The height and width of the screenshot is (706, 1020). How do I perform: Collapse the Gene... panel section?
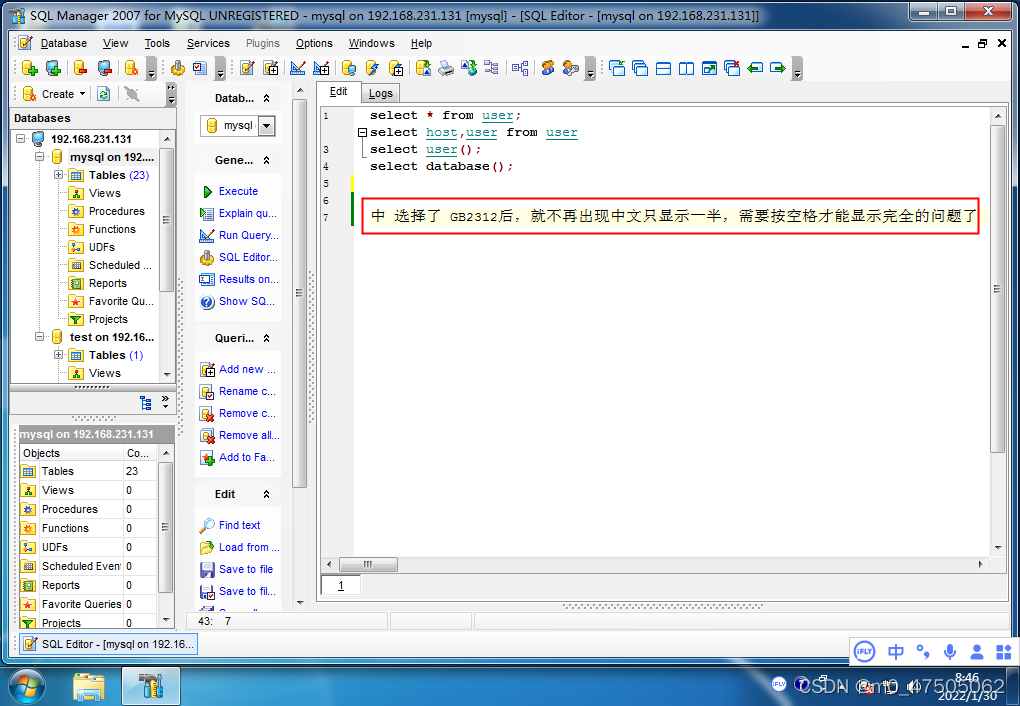(x=266, y=160)
